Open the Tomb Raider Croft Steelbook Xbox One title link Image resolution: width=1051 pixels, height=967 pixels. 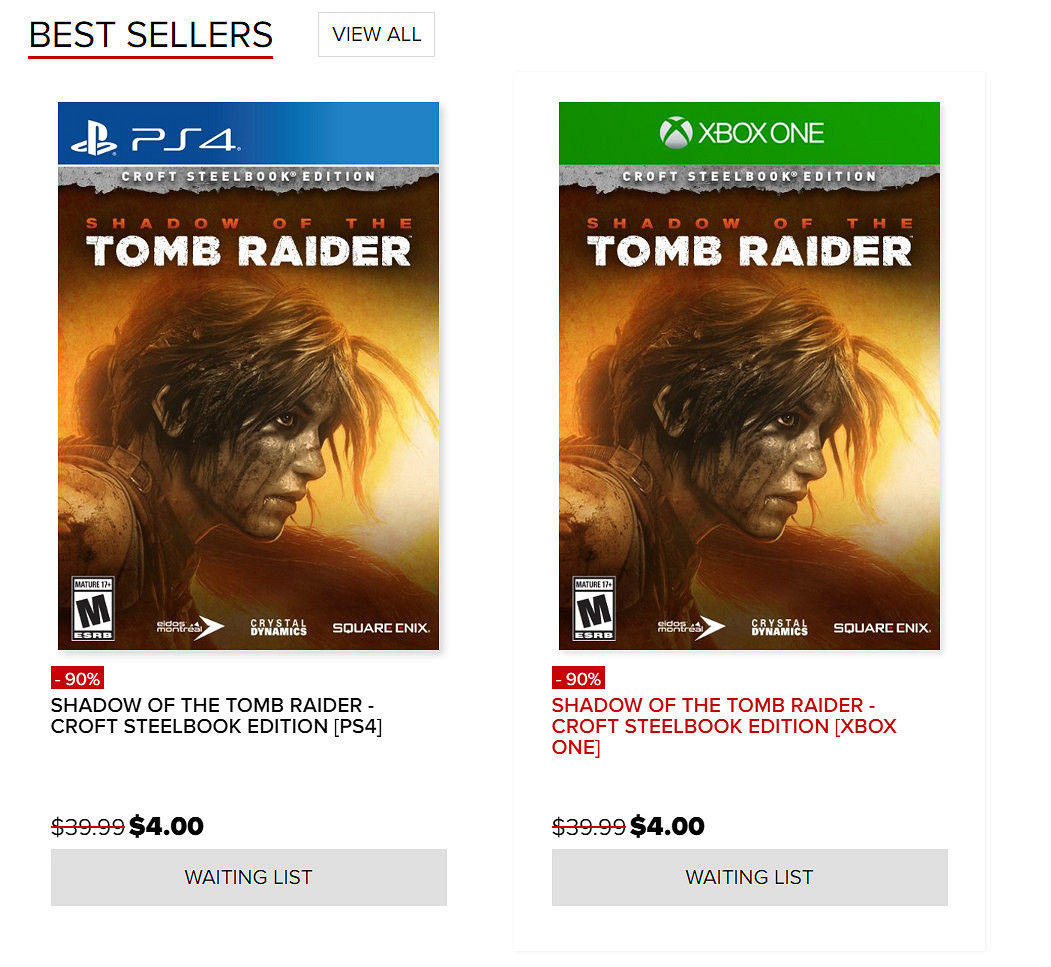[x=724, y=727]
